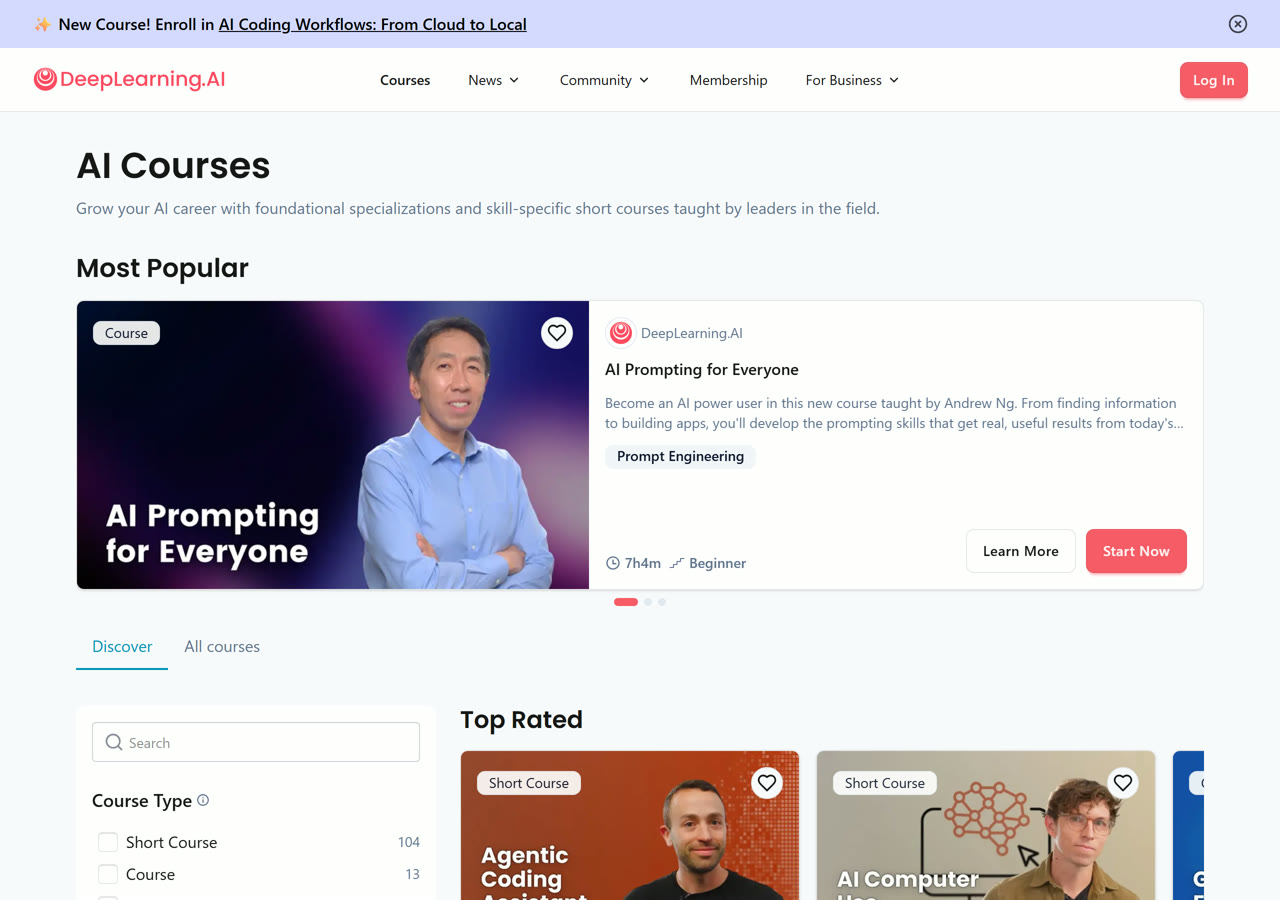
Task: Click the Short Course label on Agentic Coding card
Action: [x=529, y=783]
